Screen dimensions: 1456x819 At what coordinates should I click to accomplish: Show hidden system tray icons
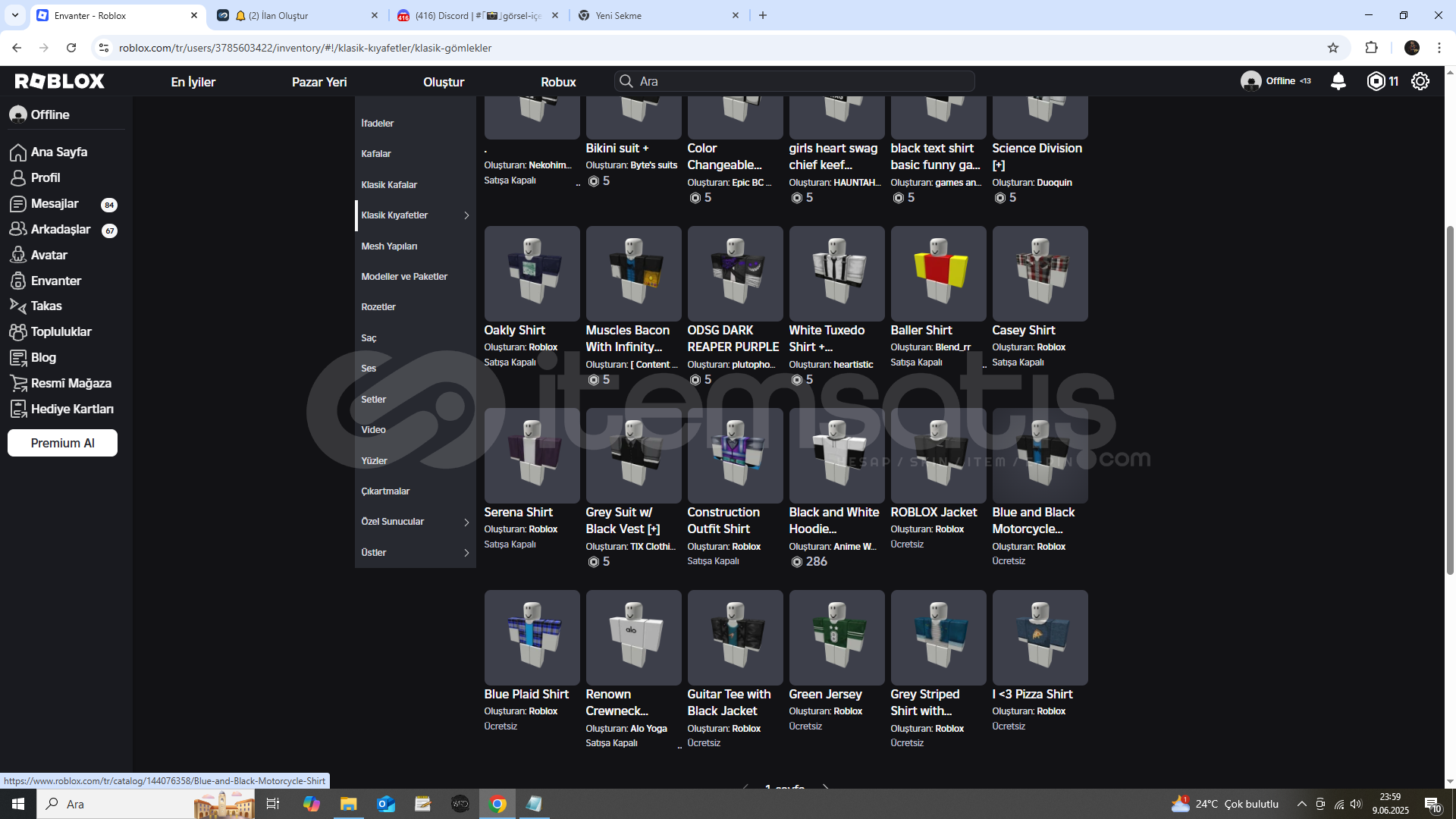coord(1302,804)
